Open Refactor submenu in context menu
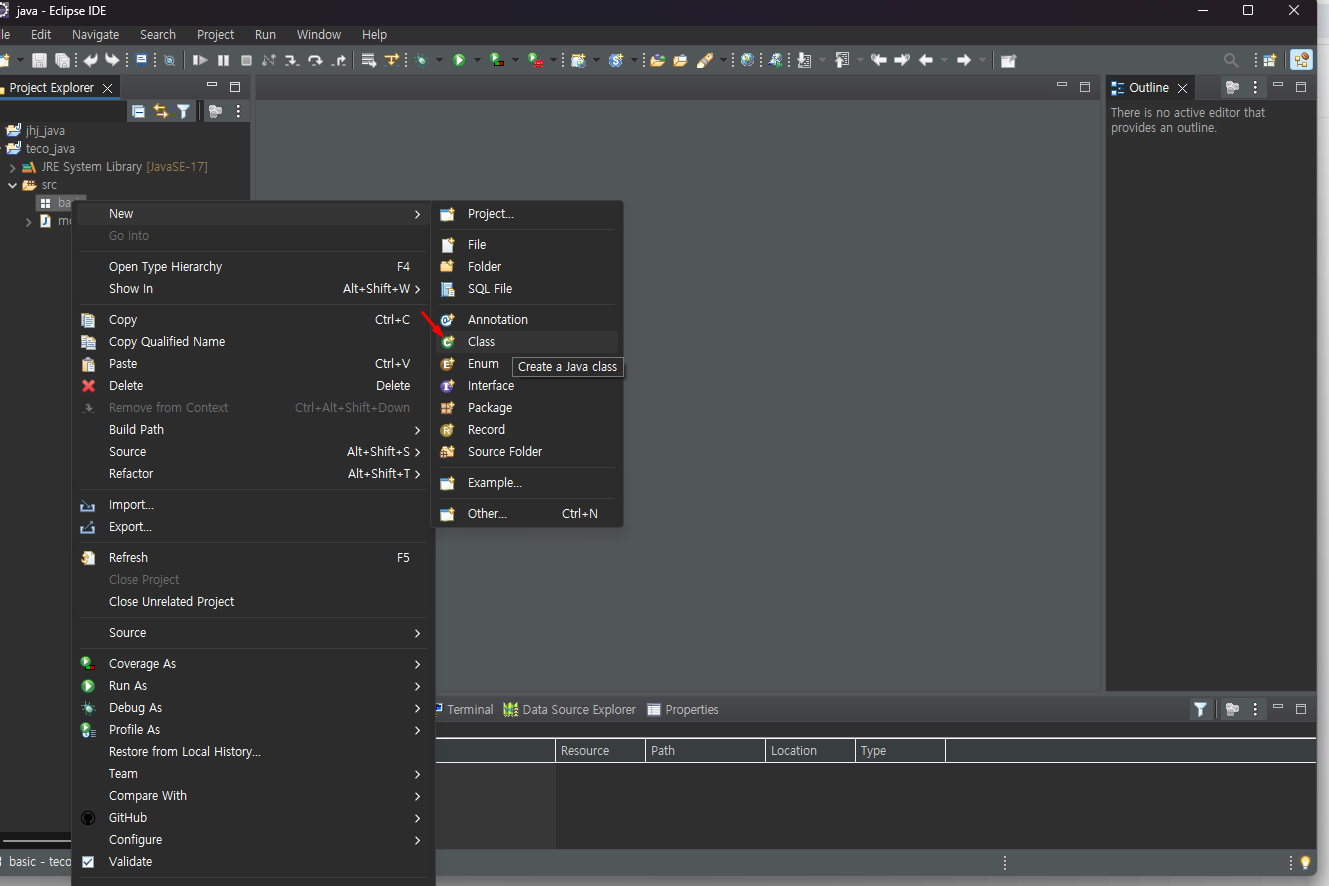Screen dimensions: 1329x886 tap(253, 474)
